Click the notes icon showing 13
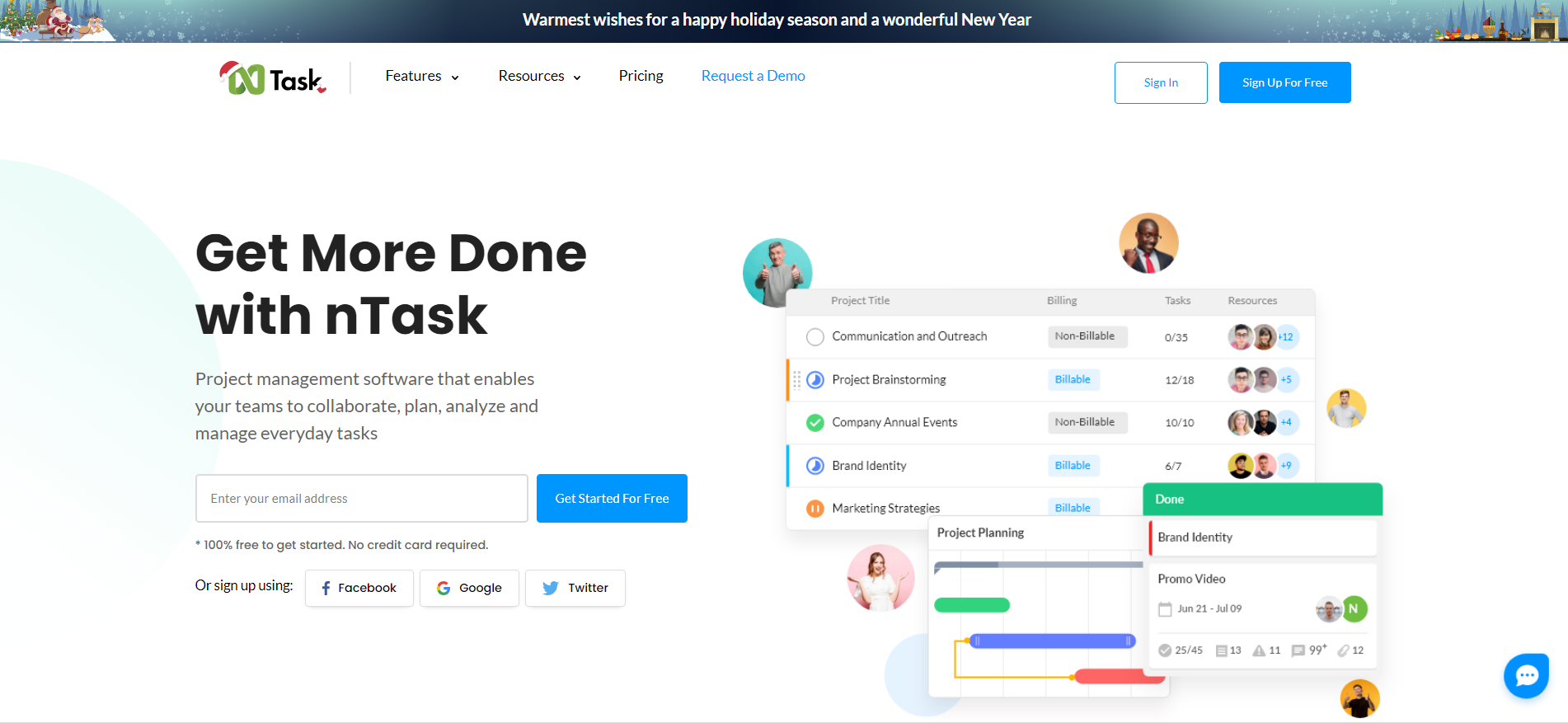 click(1222, 650)
